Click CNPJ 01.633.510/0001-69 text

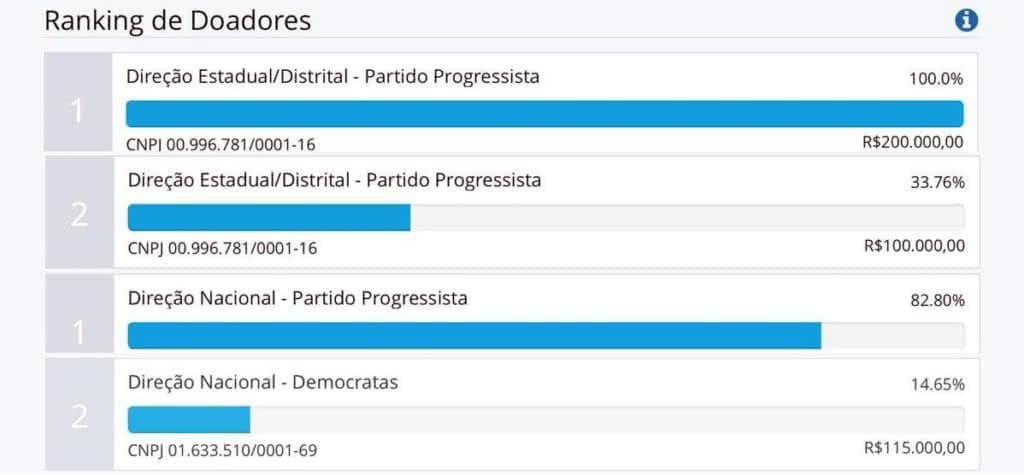223,451
